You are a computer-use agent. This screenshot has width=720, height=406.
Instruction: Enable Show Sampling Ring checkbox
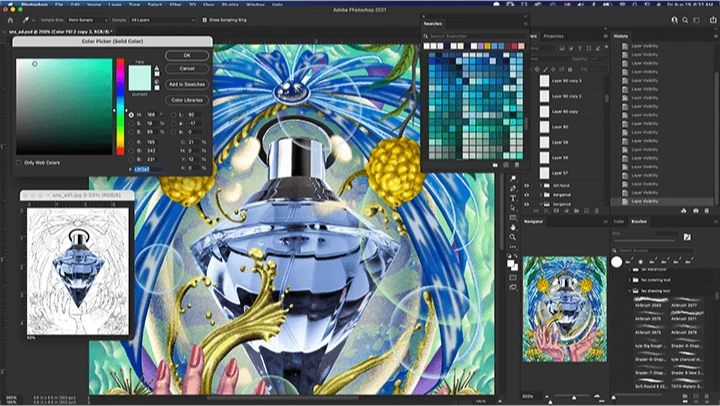click(x=205, y=20)
